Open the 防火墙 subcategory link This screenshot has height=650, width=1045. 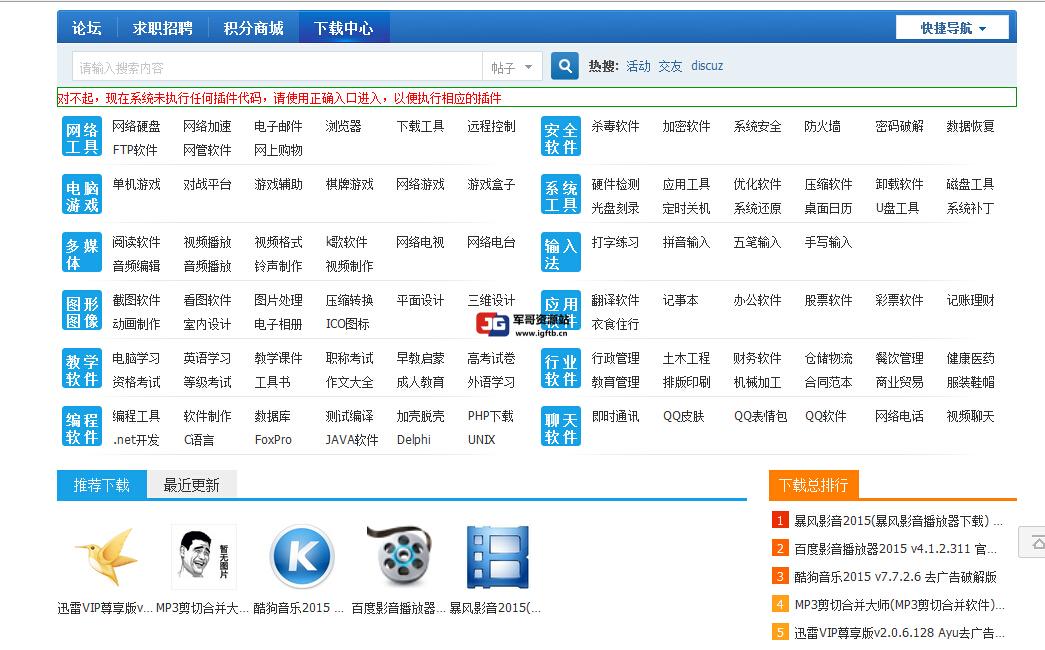pos(822,126)
